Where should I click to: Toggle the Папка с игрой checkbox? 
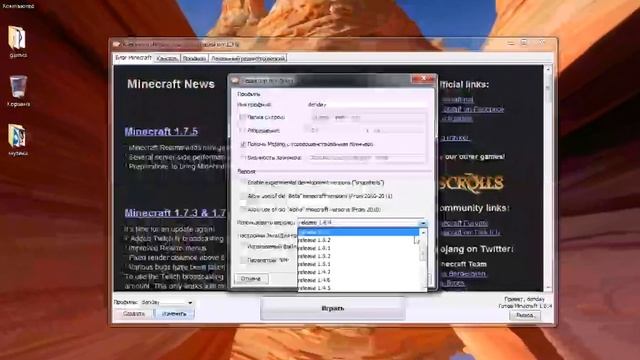pyautogui.click(x=242, y=118)
